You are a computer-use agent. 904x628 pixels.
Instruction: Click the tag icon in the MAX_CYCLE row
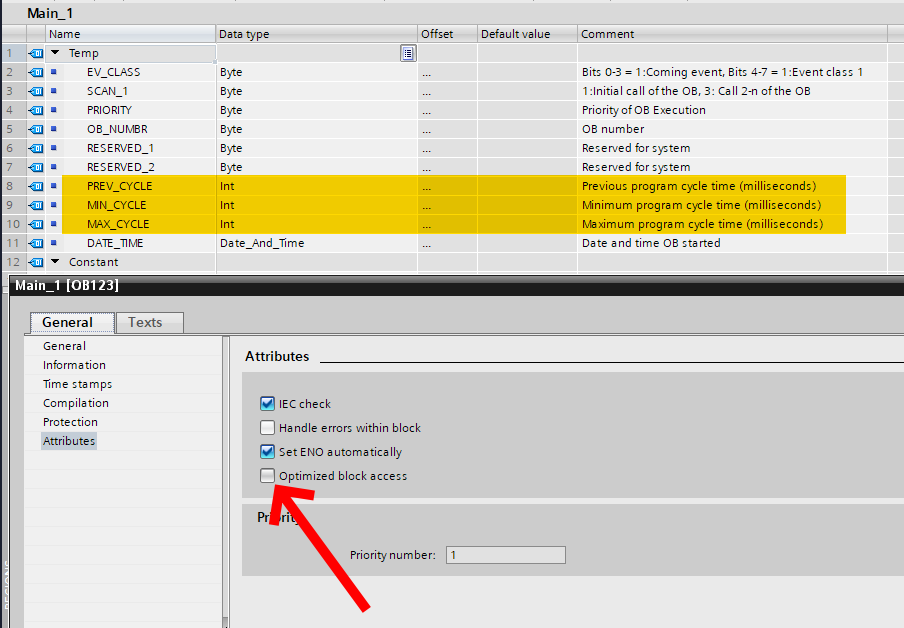36,224
